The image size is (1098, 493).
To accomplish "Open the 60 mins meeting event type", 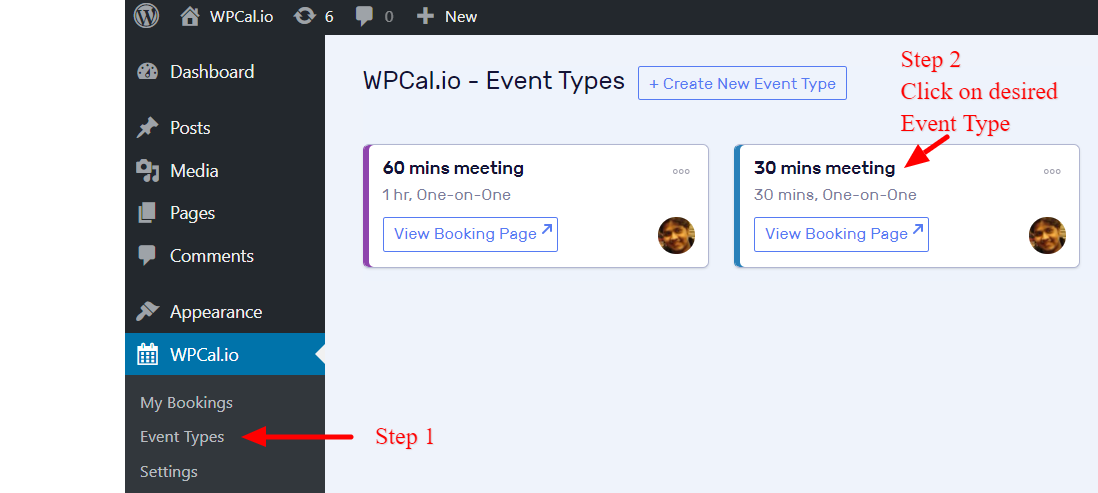I will click(453, 168).
